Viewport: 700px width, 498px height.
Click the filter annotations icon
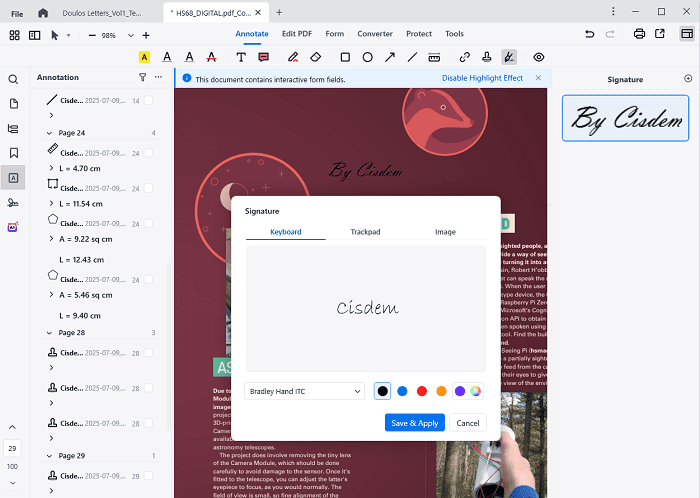pyautogui.click(x=142, y=77)
